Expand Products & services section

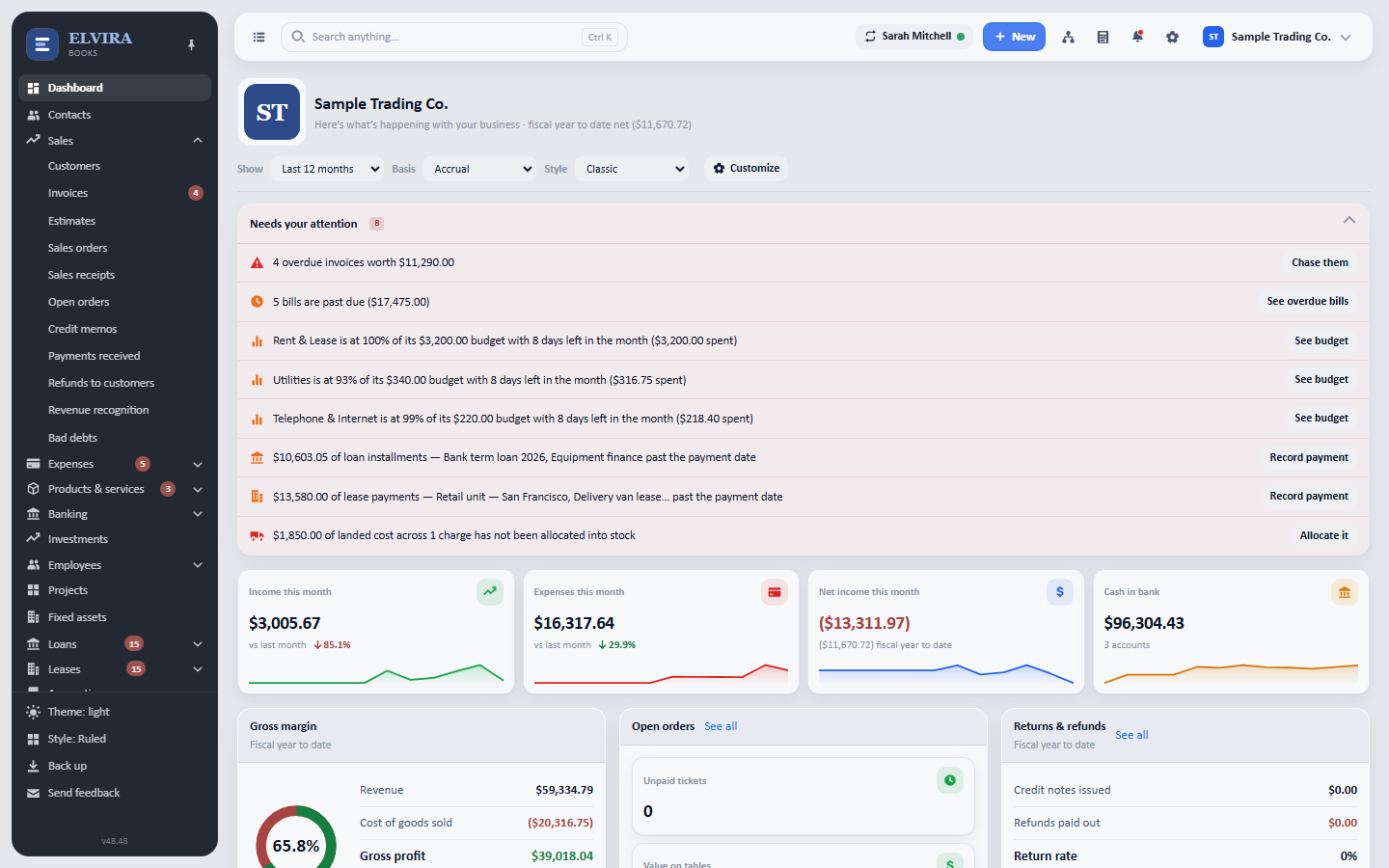[198, 489]
